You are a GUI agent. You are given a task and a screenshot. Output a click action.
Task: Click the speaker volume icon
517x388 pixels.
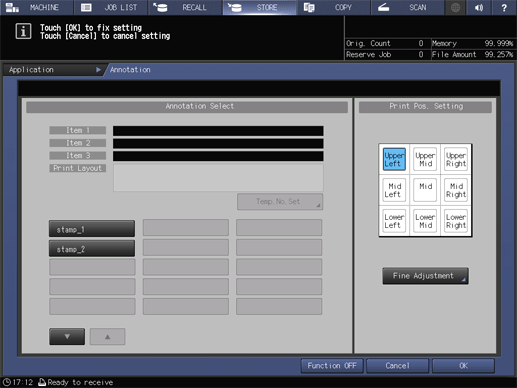[x=479, y=7]
